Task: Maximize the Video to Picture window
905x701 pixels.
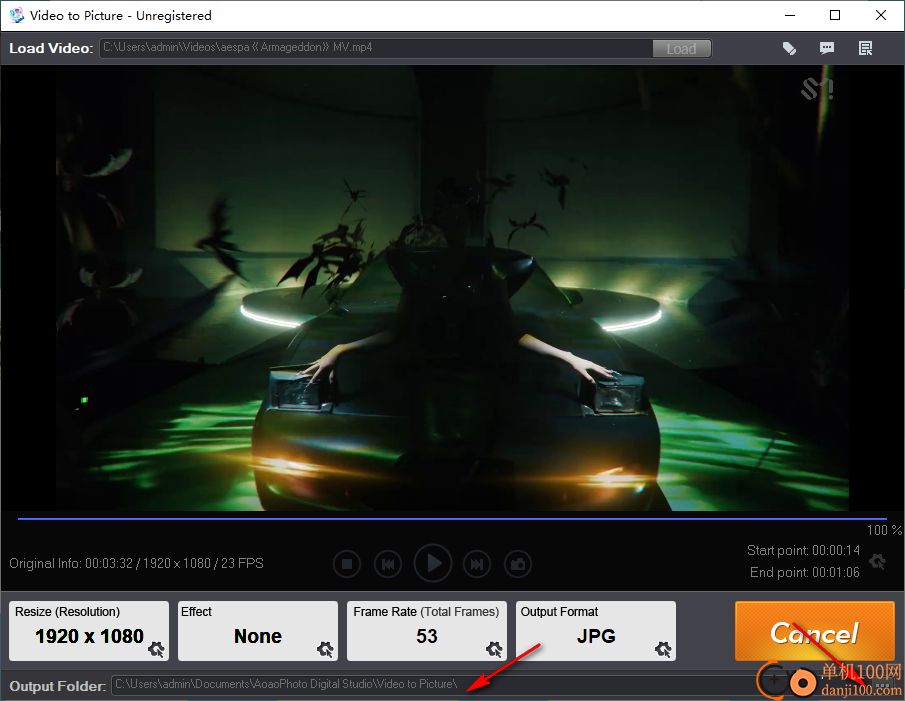Action: [835, 16]
